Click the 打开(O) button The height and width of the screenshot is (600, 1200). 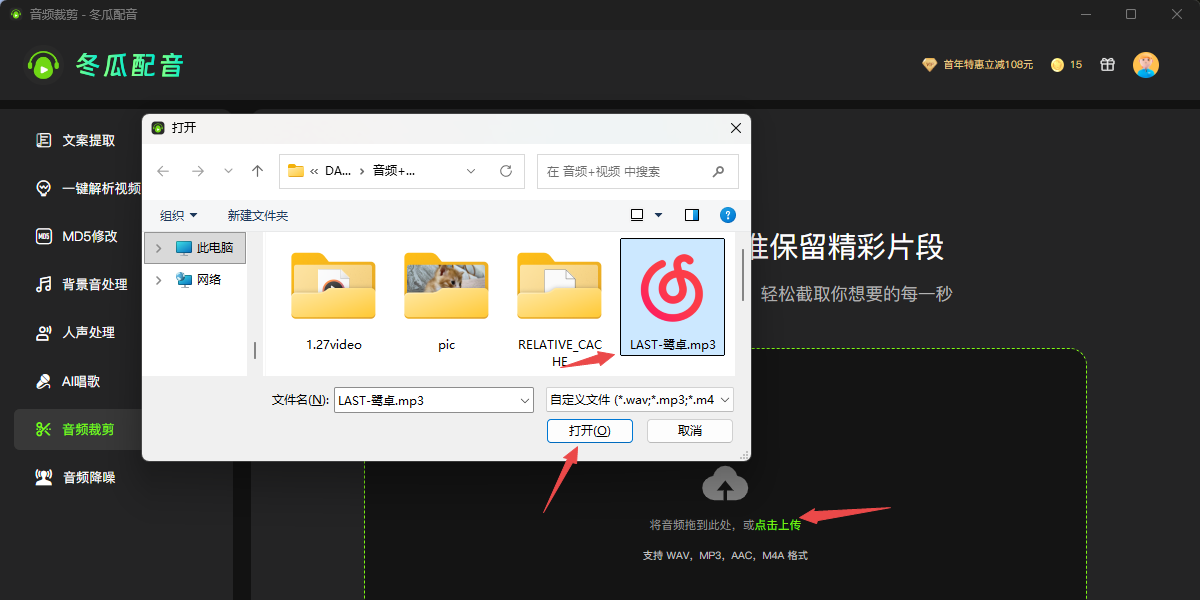coord(590,431)
